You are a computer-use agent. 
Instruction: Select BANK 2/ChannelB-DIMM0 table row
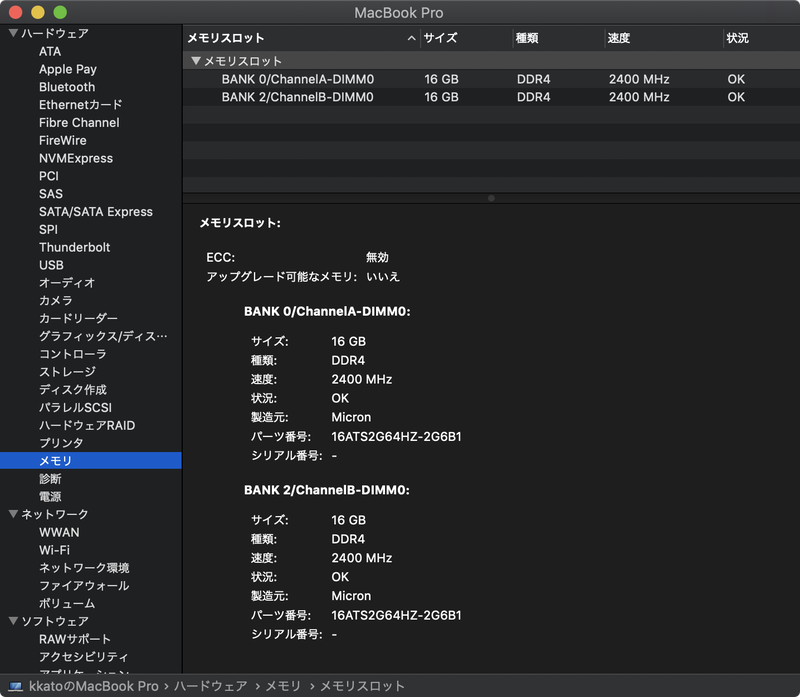tap(491, 97)
